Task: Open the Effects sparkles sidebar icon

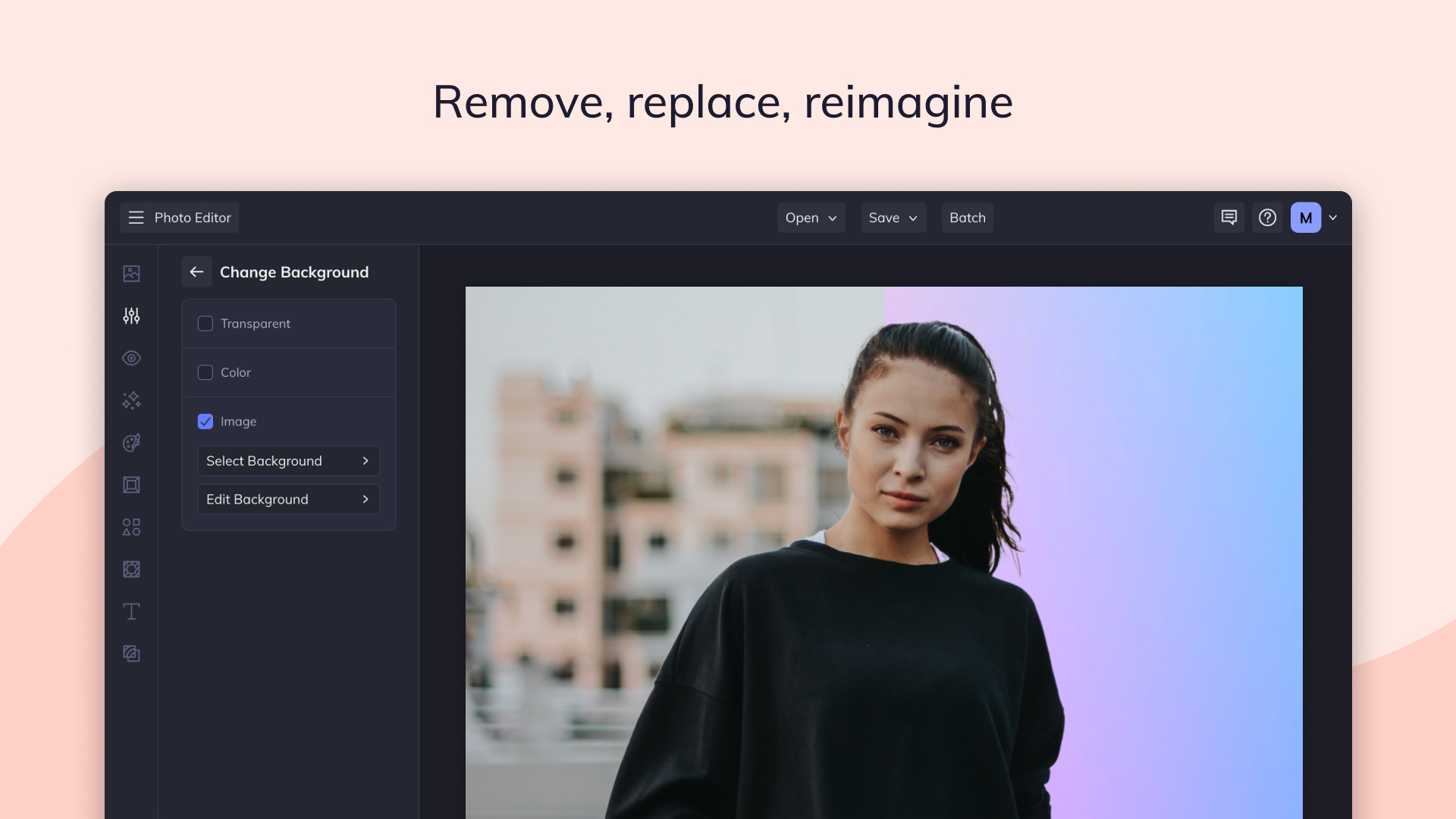Action: pyautogui.click(x=131, y=400)
